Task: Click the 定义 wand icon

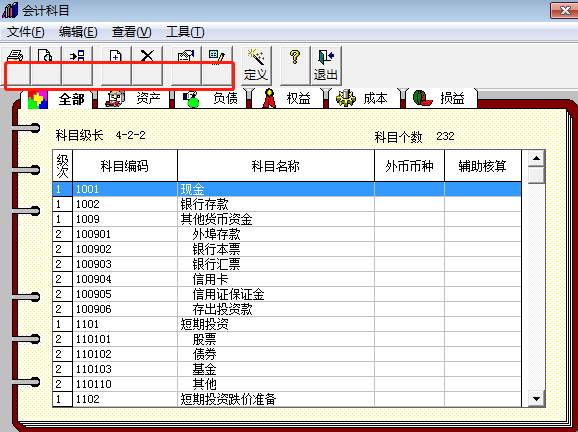Action: (x=255, y=66)
